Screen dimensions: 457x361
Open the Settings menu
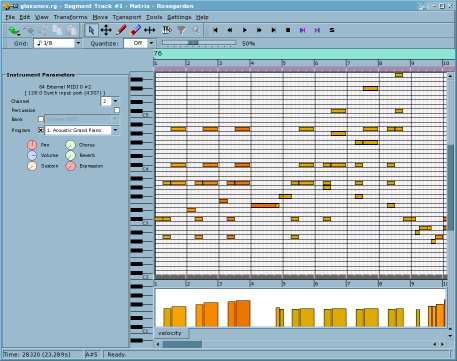(x=179, y=17)
